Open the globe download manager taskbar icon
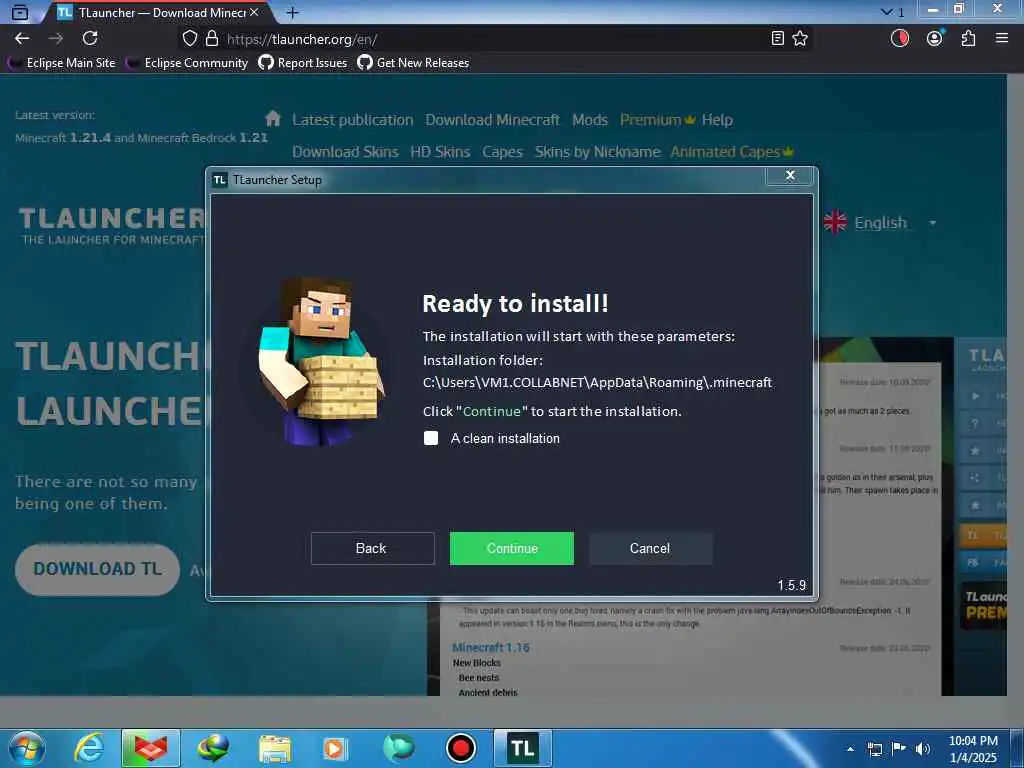Viewport: 1024px width, 768px height. click(213, 748)
